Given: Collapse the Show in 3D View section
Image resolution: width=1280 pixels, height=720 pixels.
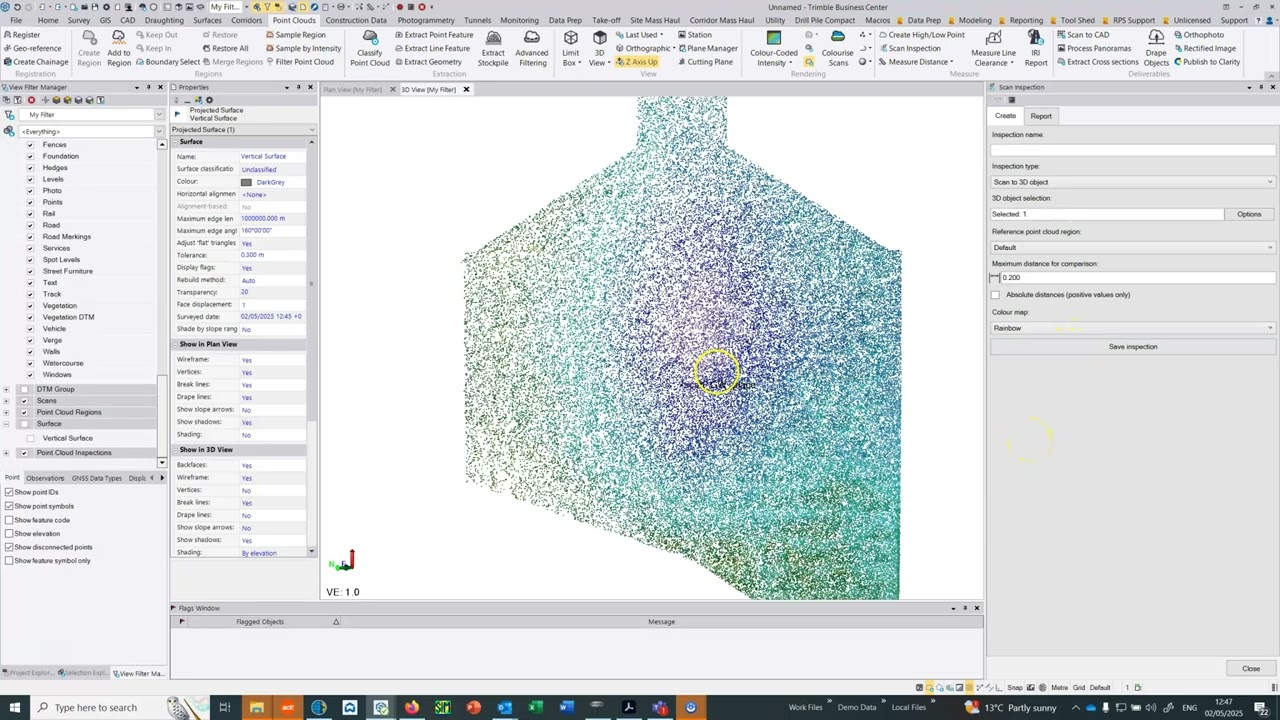Looking at the screenshot, I should click(174, 450).
